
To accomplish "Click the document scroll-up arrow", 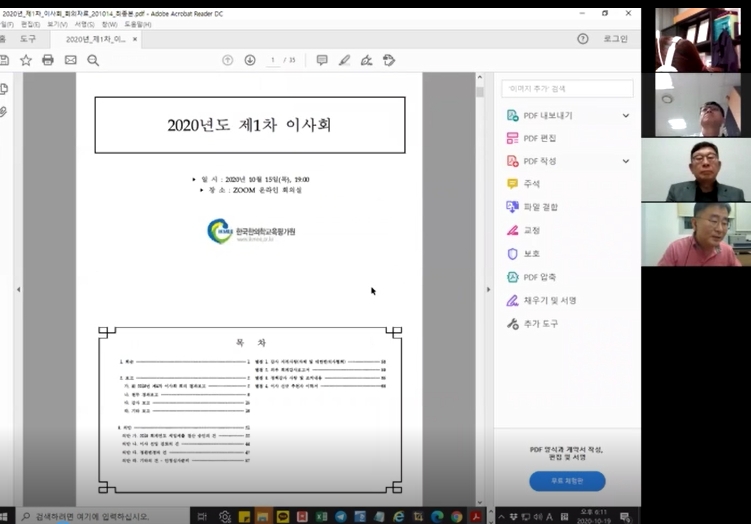I will pyautogui.click(x=479, y=77).
